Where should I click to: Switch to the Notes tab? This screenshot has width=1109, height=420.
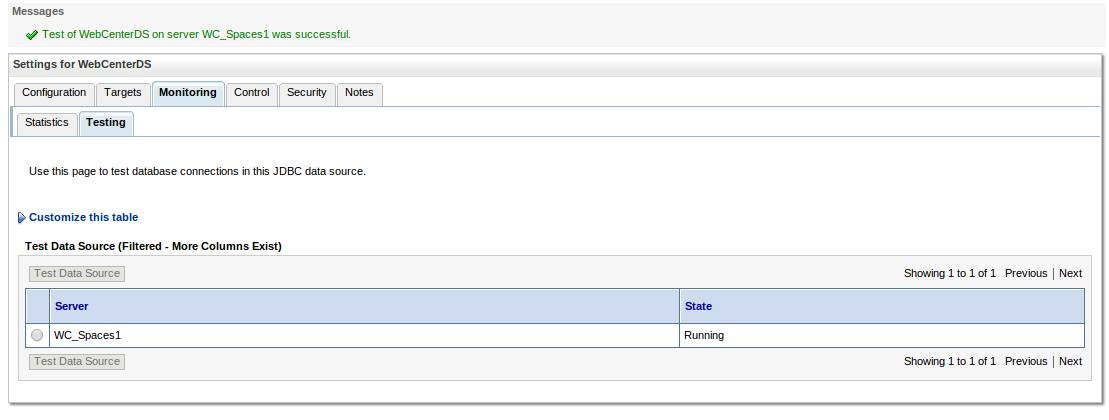[x=359, y=93]
